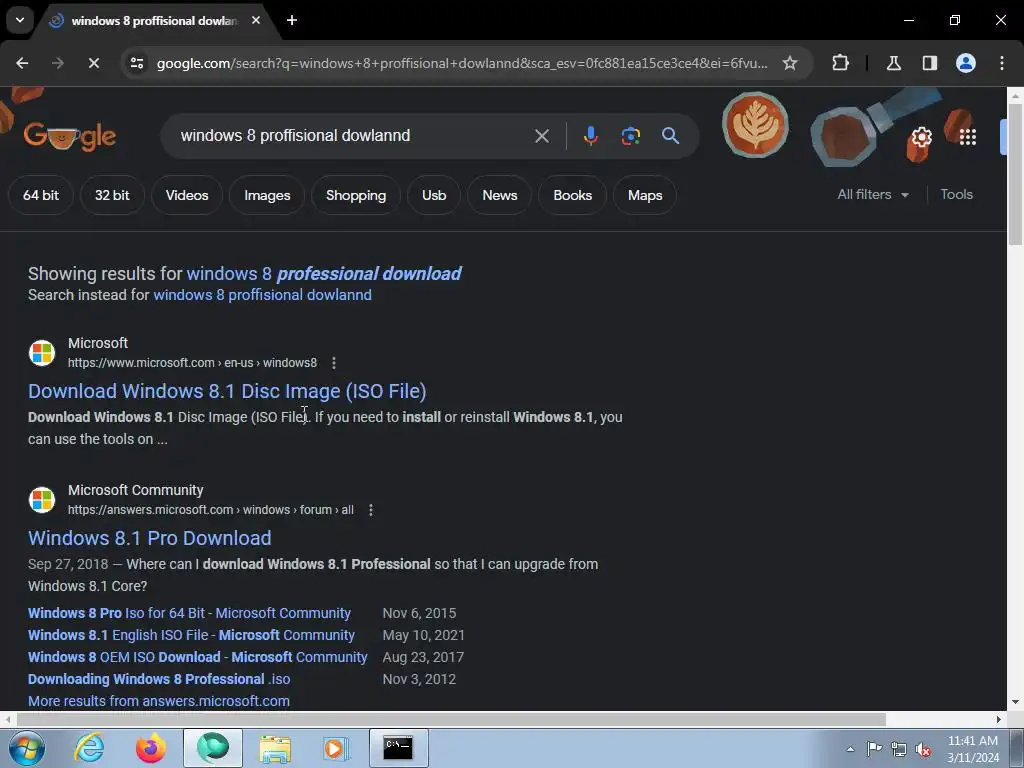This screenshot has width=1024, height=768.
Task: Open the Extensions puzzle icon
Action: (840, 63)
